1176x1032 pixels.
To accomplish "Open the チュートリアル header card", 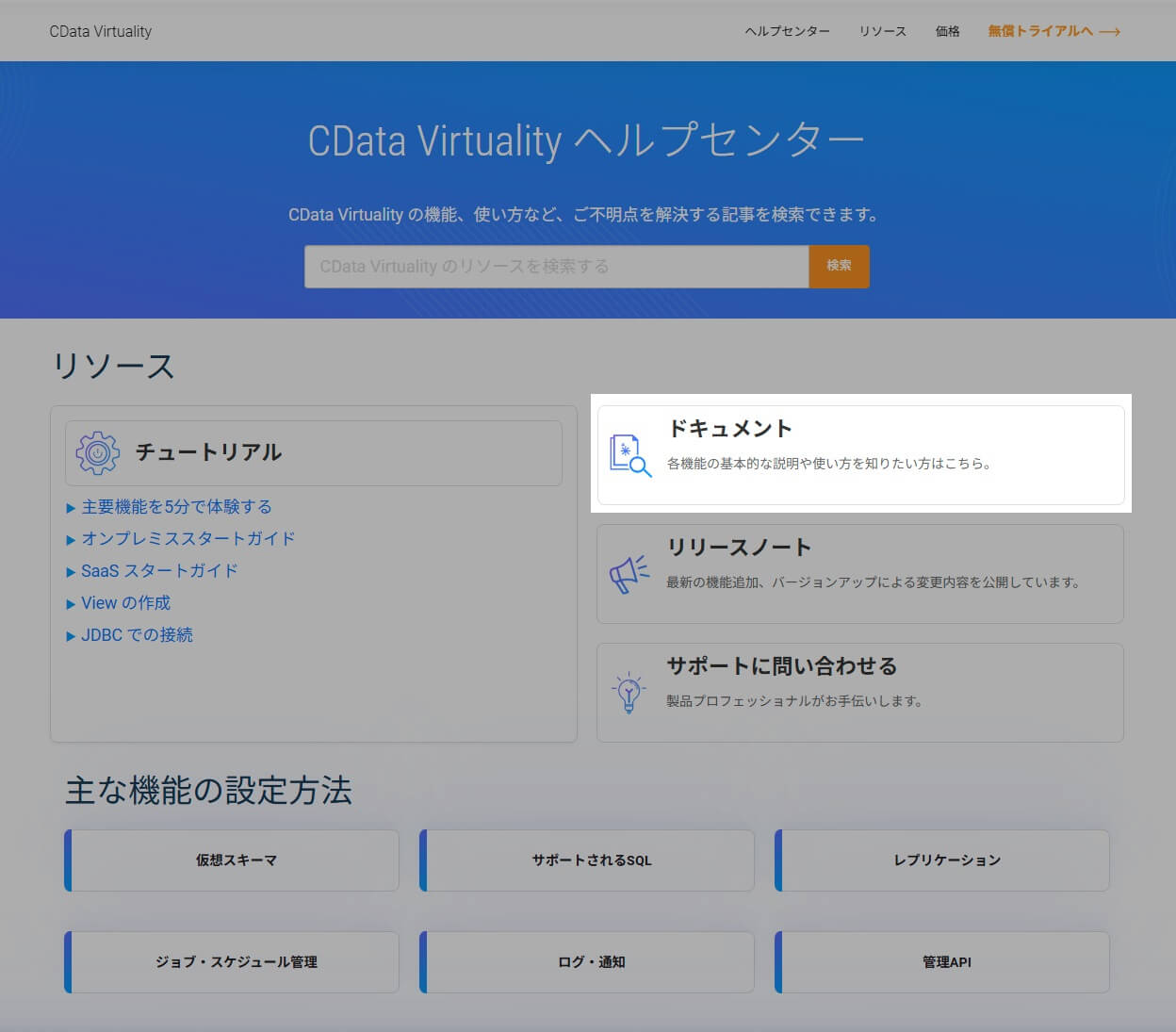I will pyautogui.click(x=314, y=453).
